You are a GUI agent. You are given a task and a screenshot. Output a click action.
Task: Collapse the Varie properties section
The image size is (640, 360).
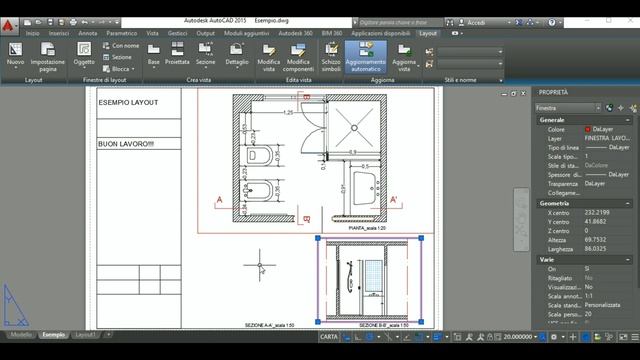(627, 260)
